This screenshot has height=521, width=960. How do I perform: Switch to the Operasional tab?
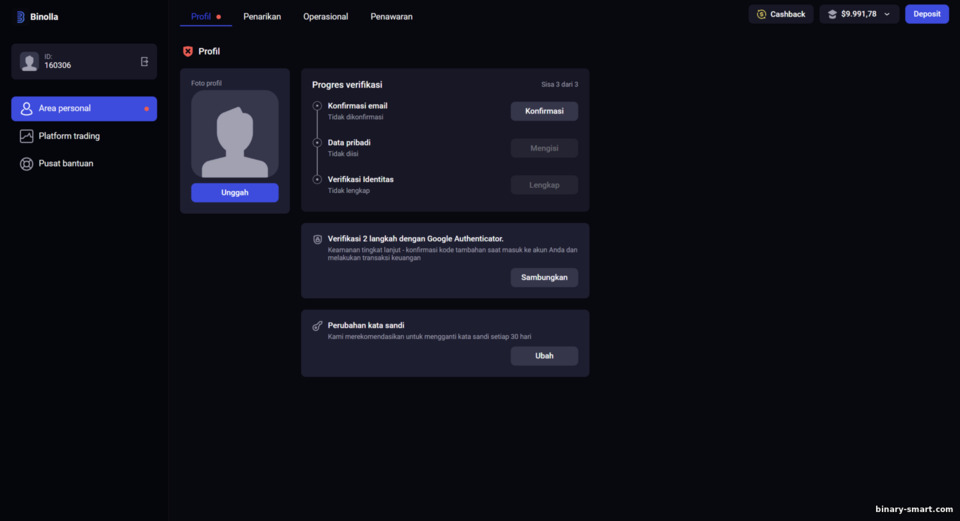pos(326,17)
